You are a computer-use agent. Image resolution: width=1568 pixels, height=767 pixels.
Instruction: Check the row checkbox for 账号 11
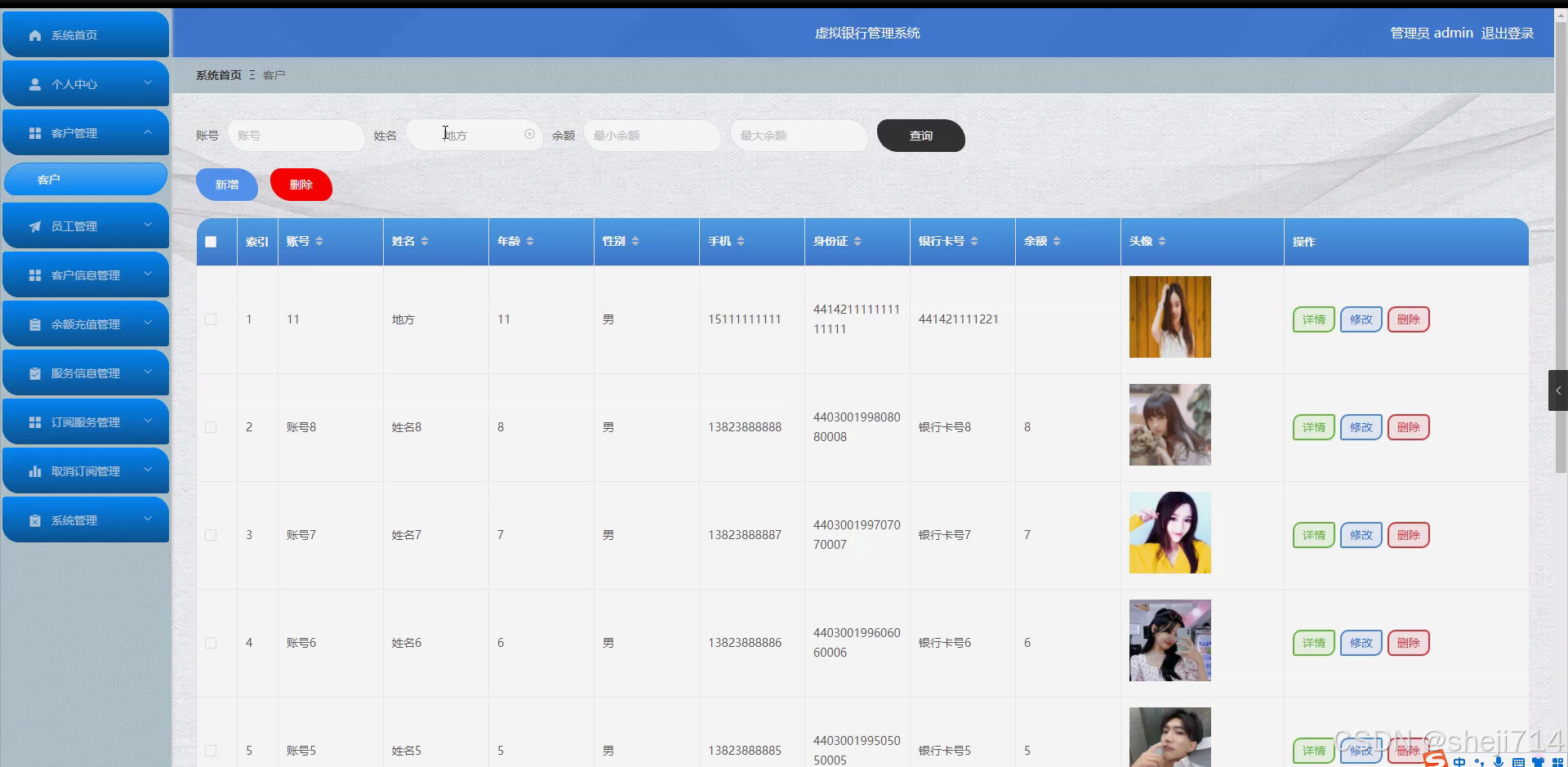point(211,319)
